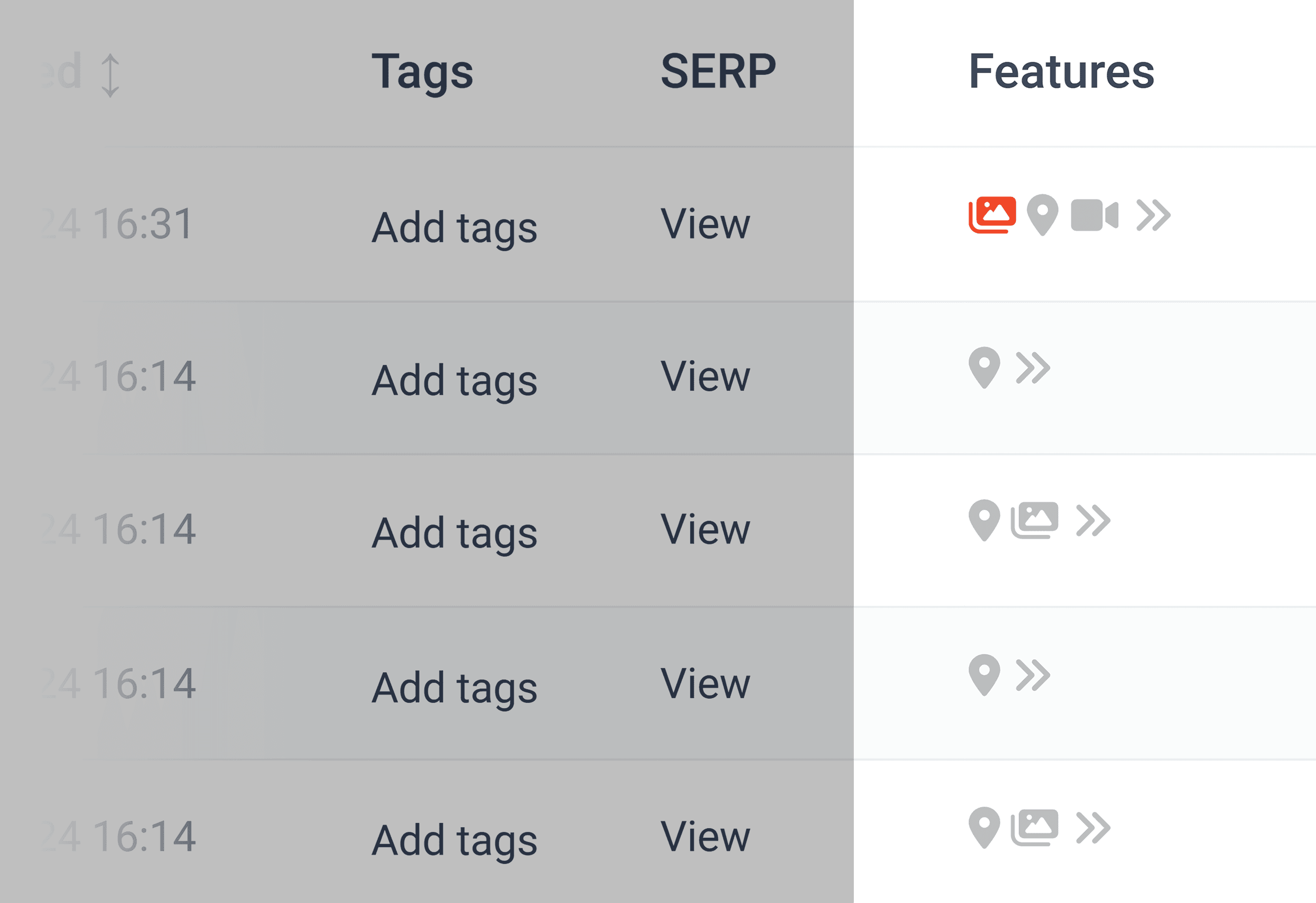Click the video feature icon for the 16:31 keyword
Image resolution: width=1316 pixels, height=903 pixels.
1096,215
